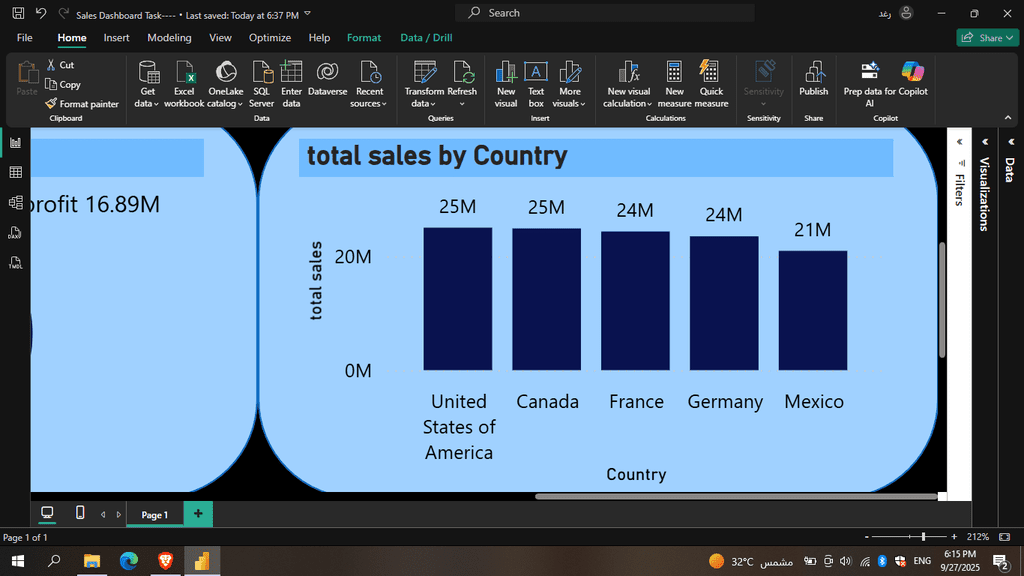Insert a Text box
Screen dimensions: 1024x576
pos(536,73)
